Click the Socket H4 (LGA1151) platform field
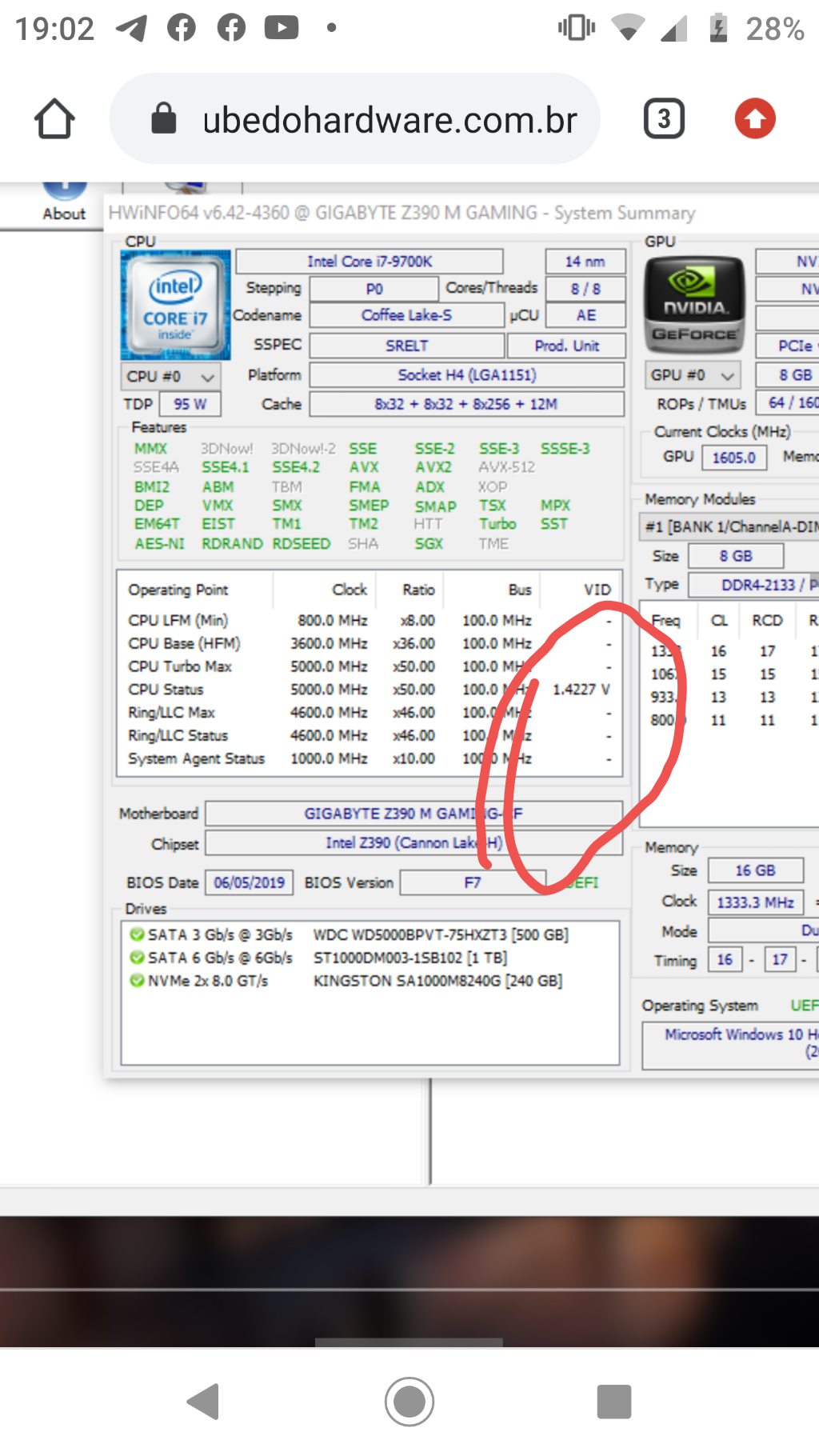The height and width of the screenshot is (1456, 819). [x=467, y=375]
